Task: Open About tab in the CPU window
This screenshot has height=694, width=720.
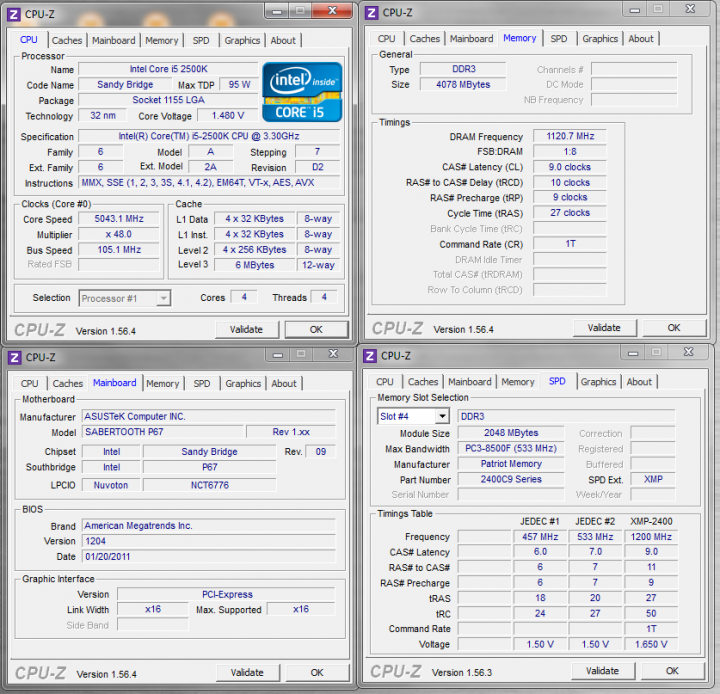Action: [x=283, y=40]
